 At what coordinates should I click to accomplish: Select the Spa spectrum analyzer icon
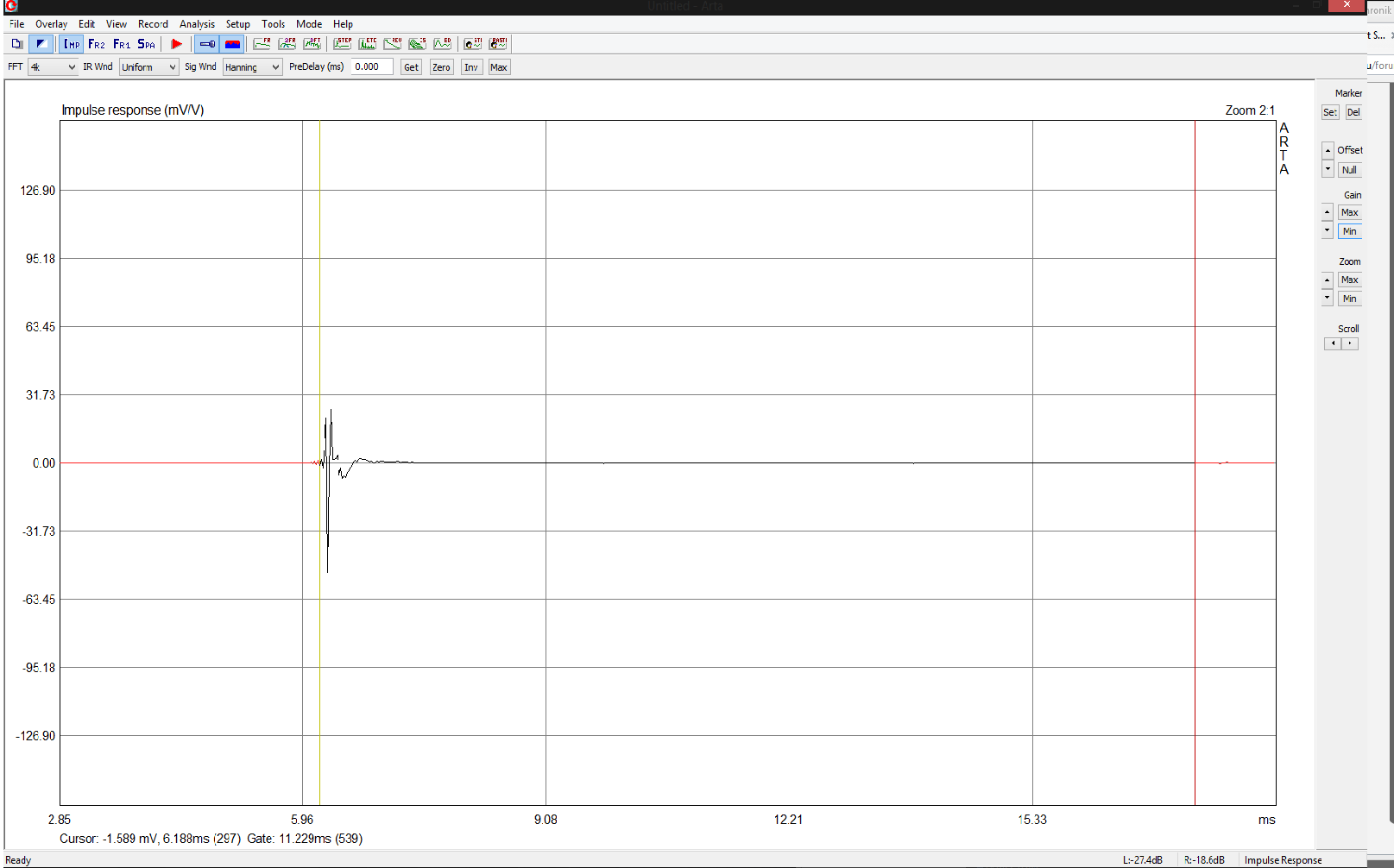click(147, 44)
